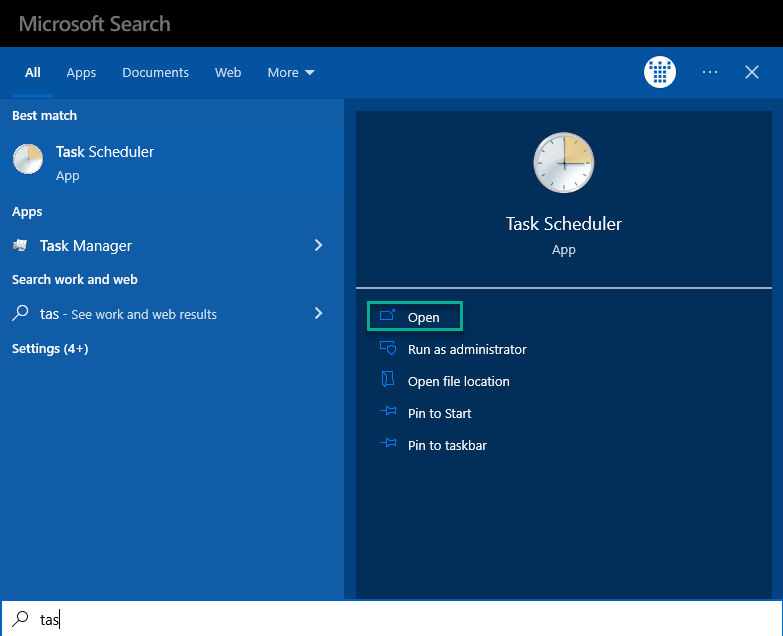Choose Run as administrator

point(467,349)
